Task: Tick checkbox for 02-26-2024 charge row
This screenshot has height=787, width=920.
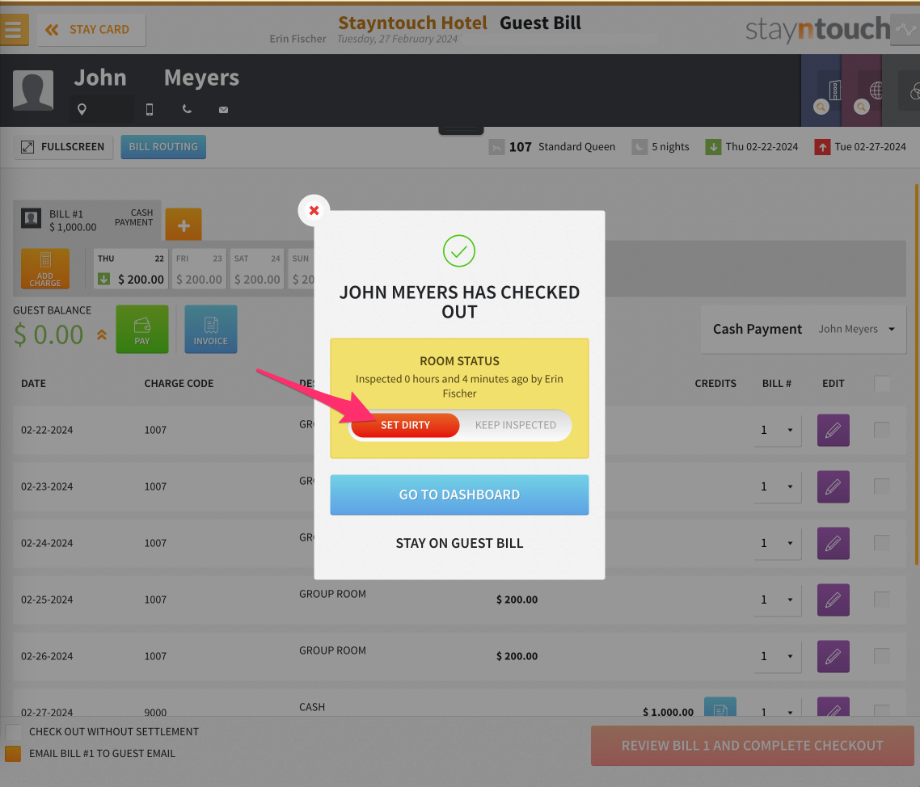Action: [x=882, y=656]
